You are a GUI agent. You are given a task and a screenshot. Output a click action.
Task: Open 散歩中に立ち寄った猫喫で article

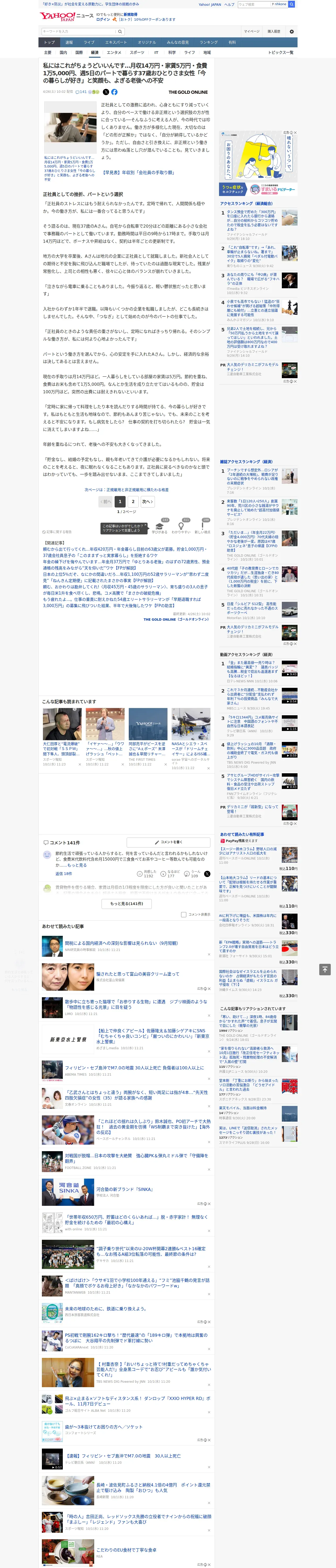coord(136,1004)
